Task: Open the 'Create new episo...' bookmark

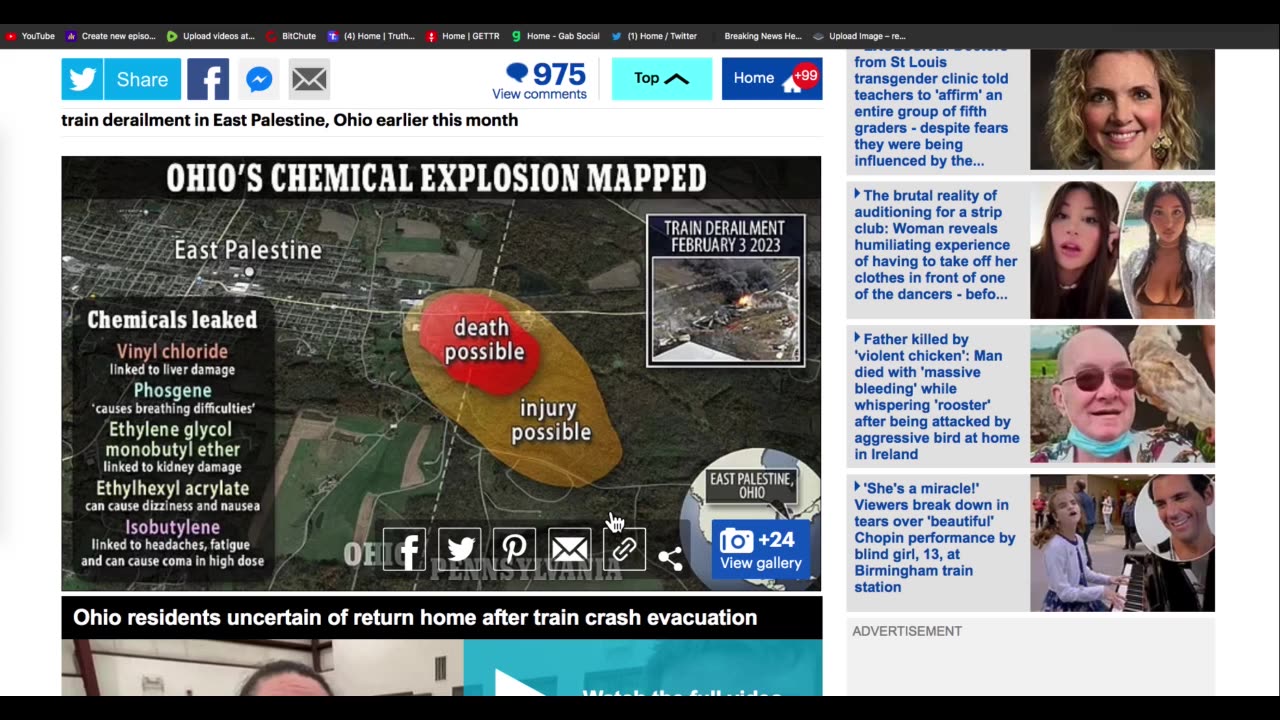Action: click(111, 36)
